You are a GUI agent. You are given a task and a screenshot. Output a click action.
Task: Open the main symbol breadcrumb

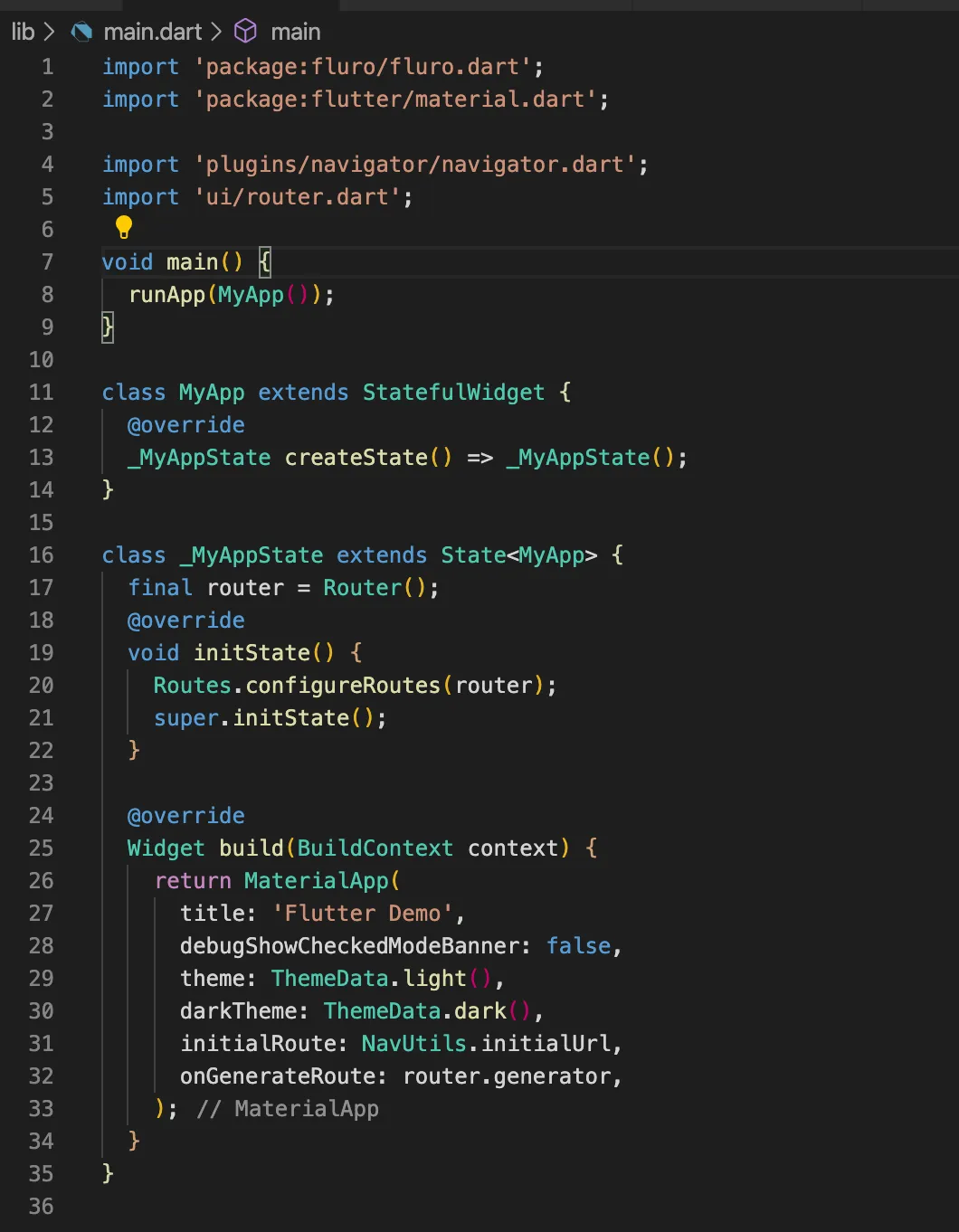295,32
